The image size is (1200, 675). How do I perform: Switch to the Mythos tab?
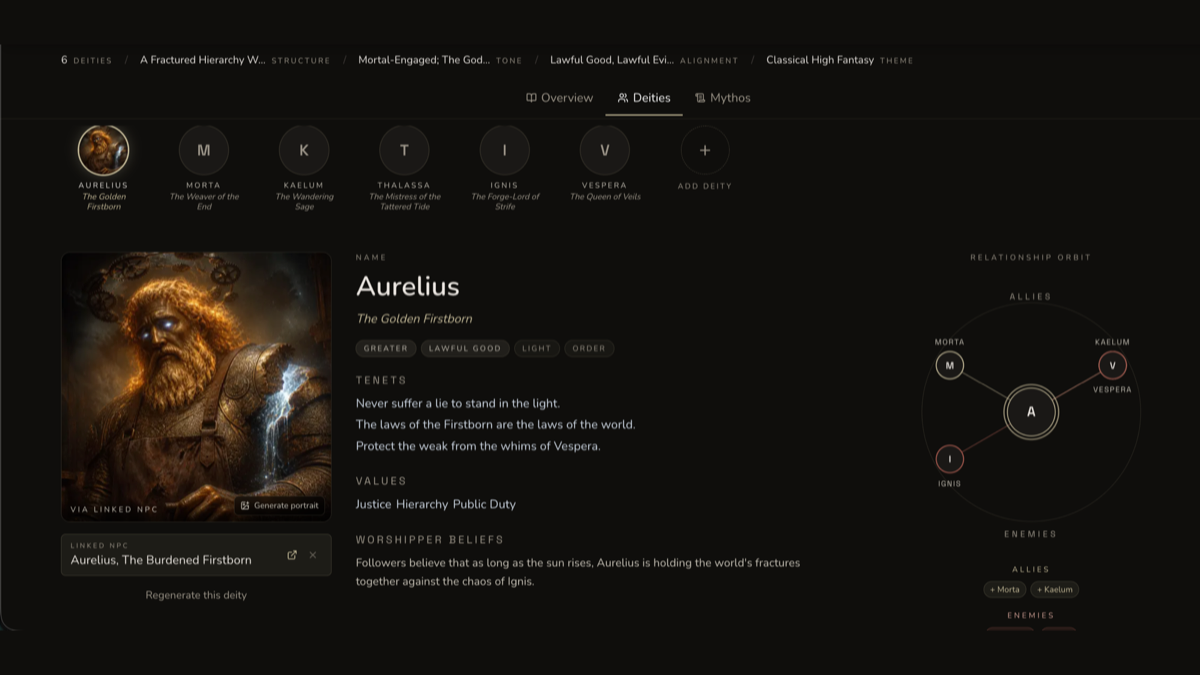coord(723,98)
